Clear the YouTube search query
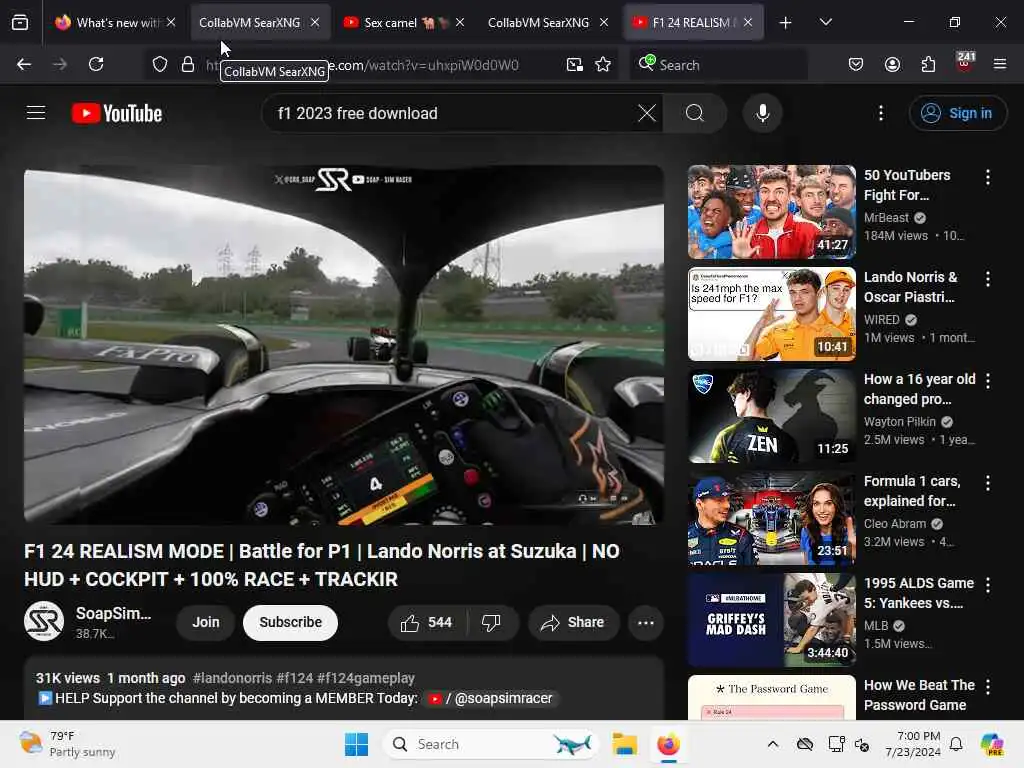1024x768 pixels. coord(647,113)
